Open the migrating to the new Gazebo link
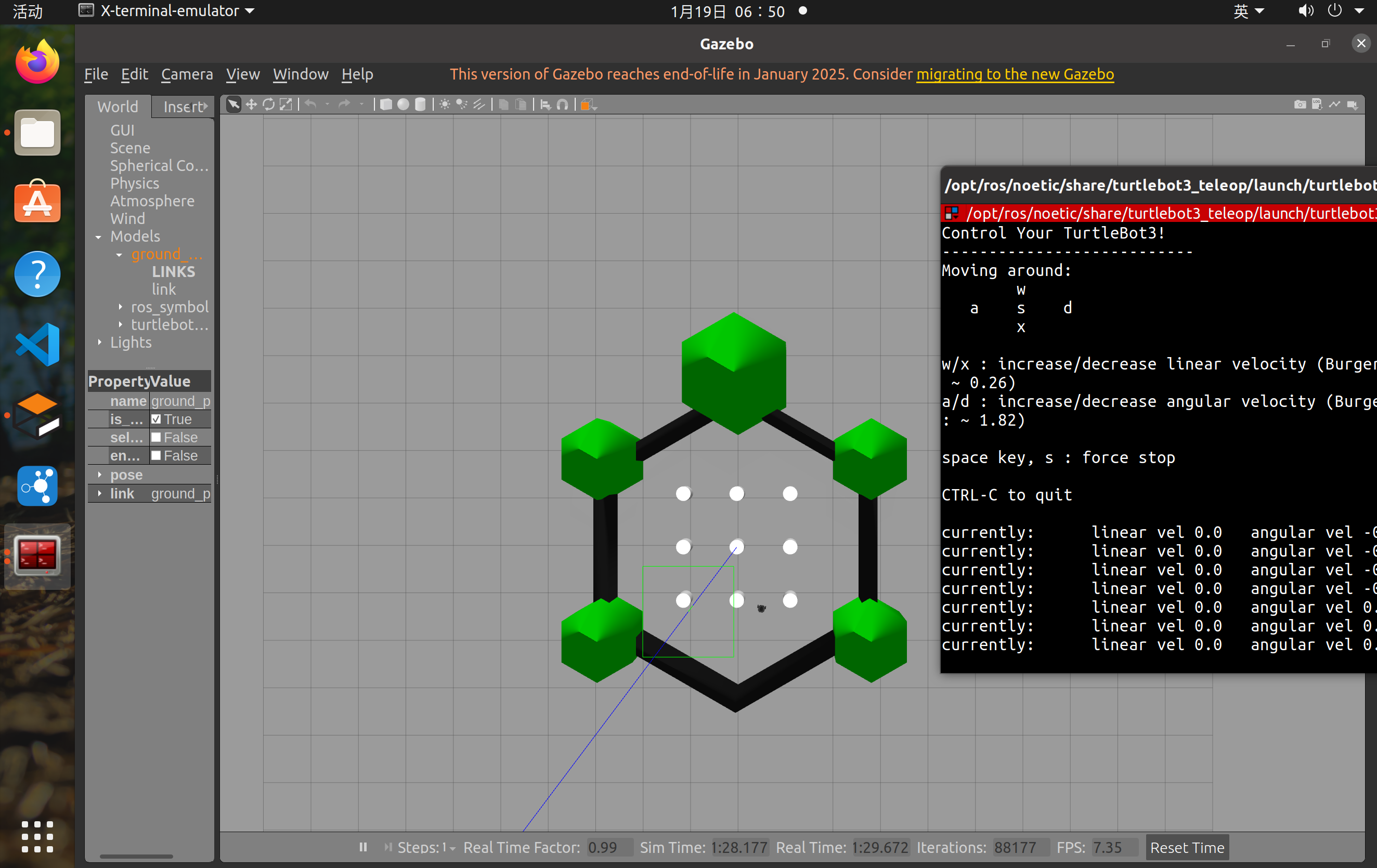Viewport: 1377px width, 868px height. 1015,74
